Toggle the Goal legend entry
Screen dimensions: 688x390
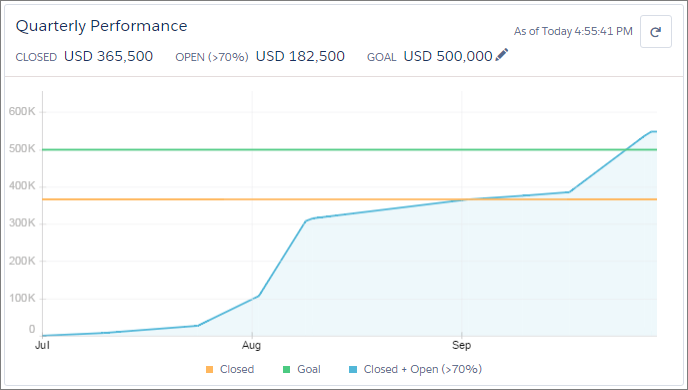(x=302, y=369)
